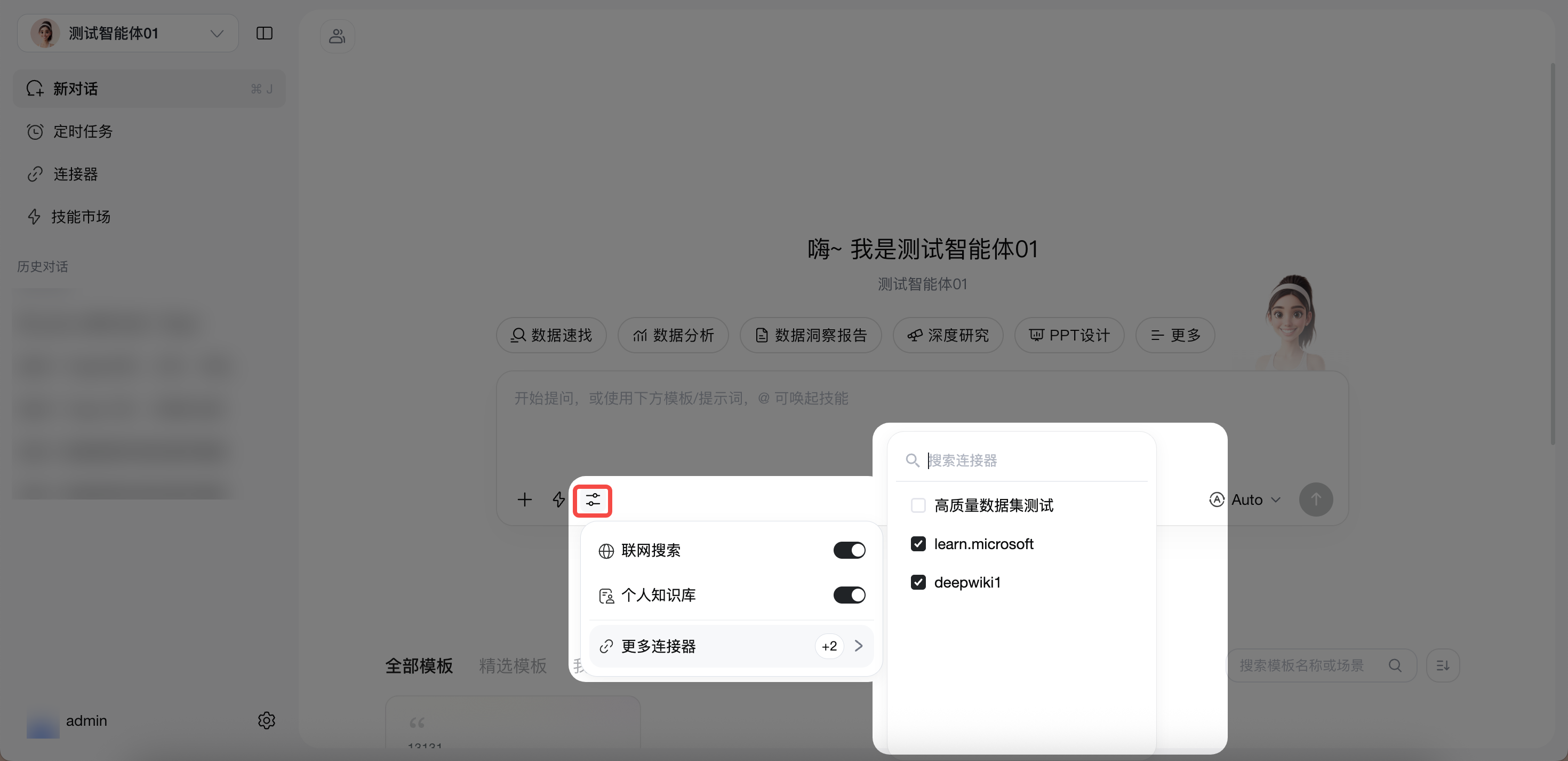Check the 高质量数据集测试 checkbox

pyautogui.click(x=918, y=505)
